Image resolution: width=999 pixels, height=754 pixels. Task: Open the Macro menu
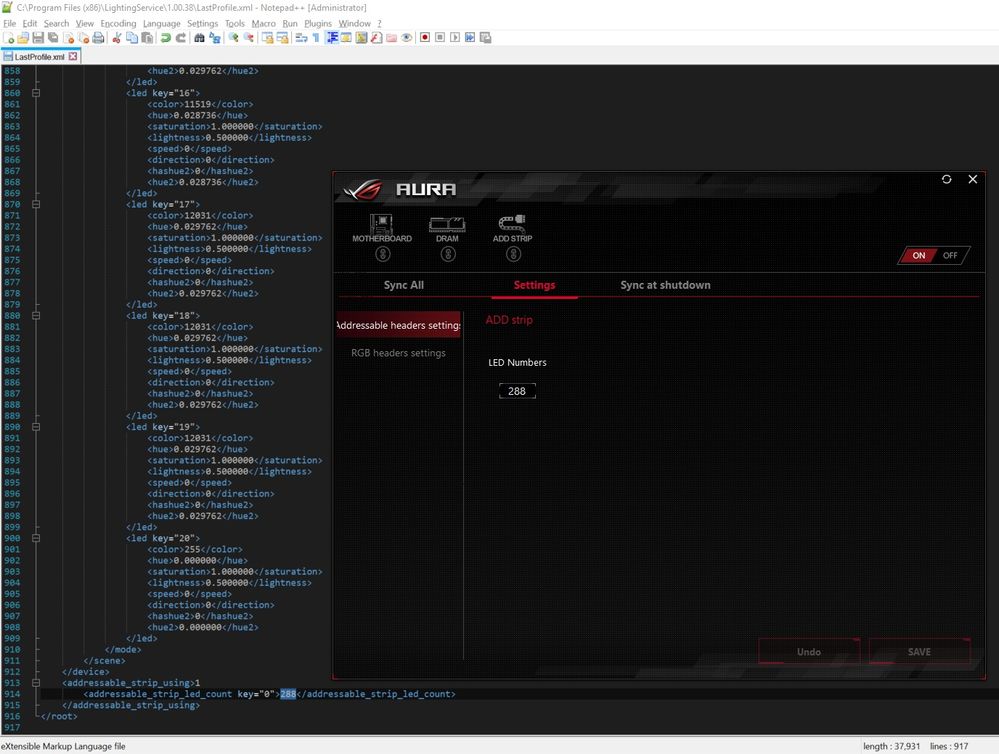point(263,24)
